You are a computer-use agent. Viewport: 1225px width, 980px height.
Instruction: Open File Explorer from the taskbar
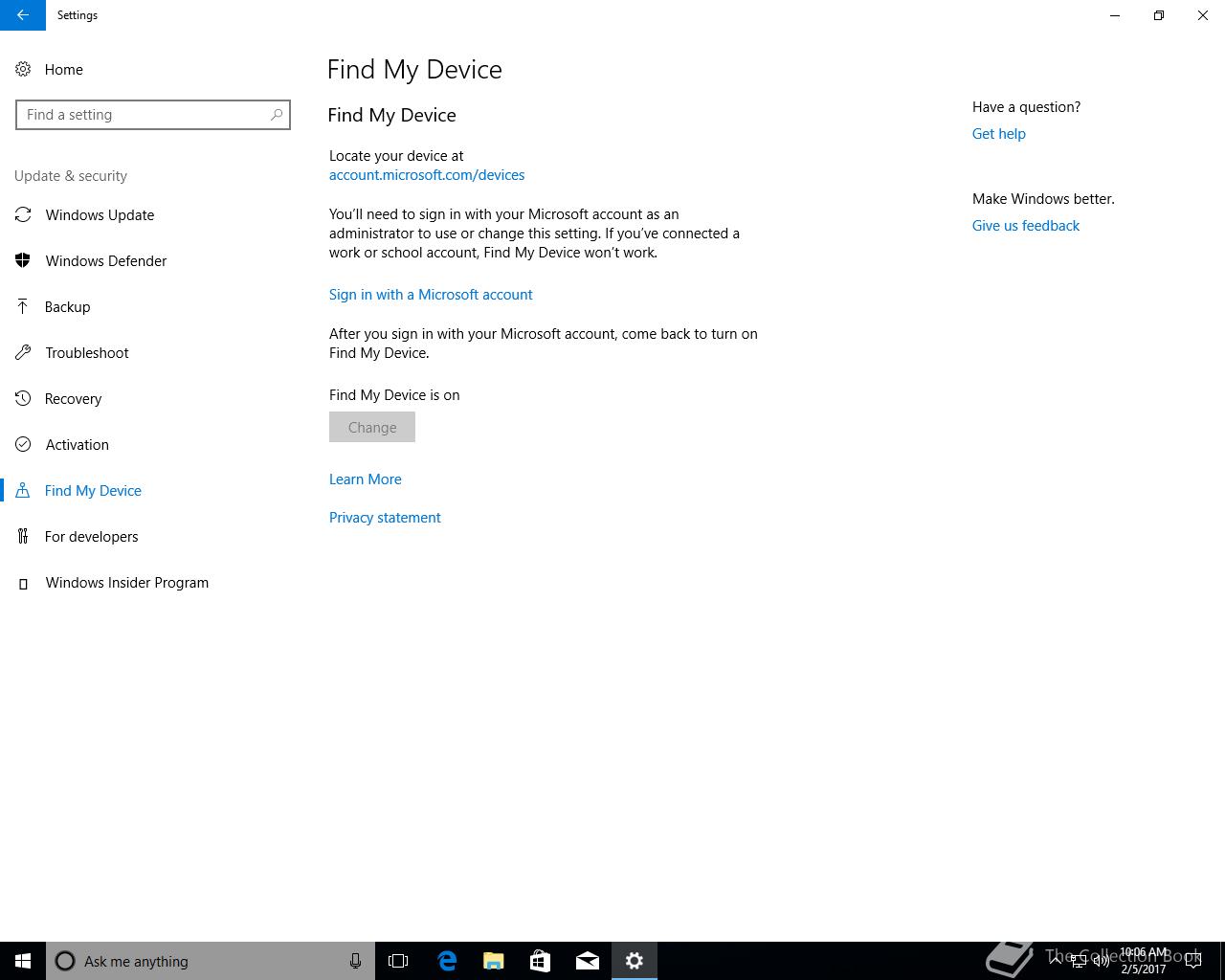click(x=494, y=961)
